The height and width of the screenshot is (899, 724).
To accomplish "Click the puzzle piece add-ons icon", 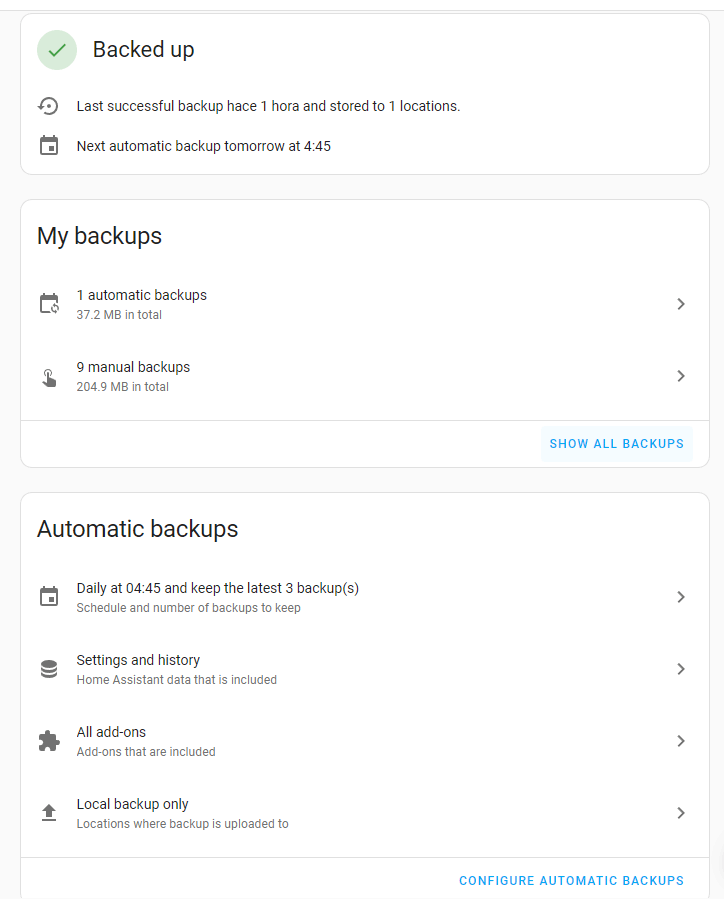I will pos(49,741).
